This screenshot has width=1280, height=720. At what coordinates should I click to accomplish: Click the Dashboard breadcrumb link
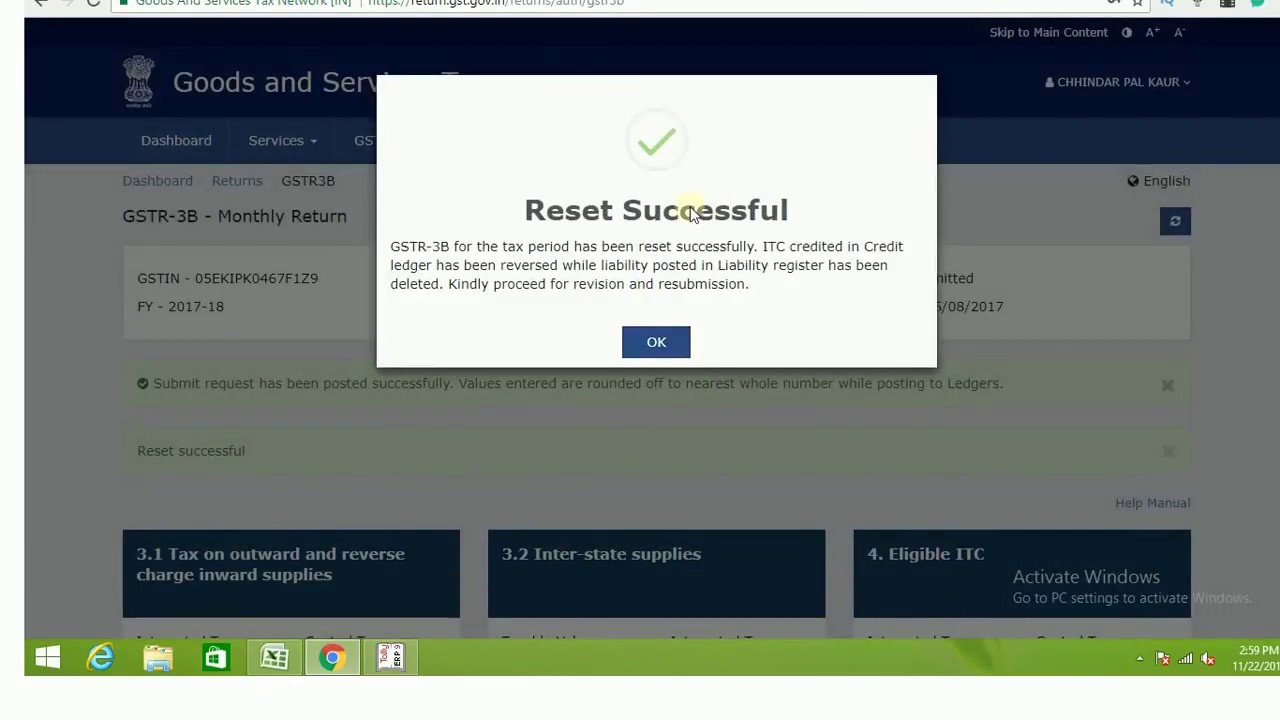click(157, 181)
